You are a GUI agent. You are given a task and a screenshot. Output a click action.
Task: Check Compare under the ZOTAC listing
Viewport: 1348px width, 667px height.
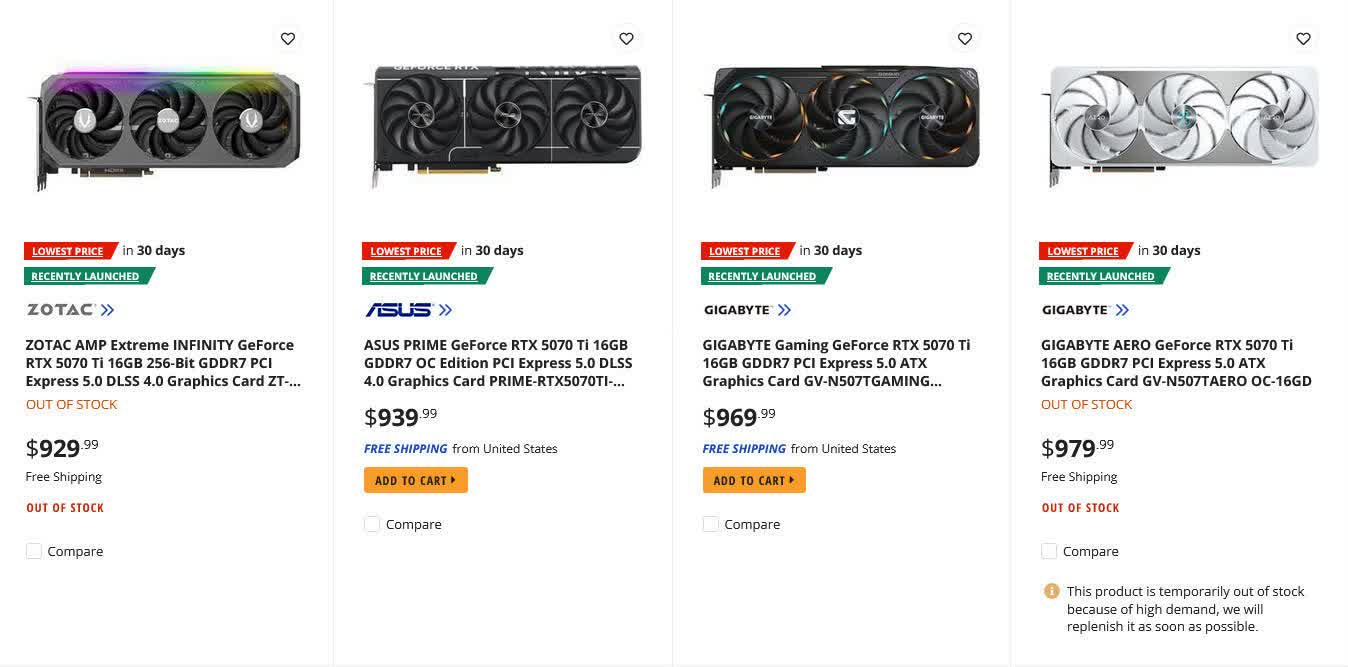34,550
